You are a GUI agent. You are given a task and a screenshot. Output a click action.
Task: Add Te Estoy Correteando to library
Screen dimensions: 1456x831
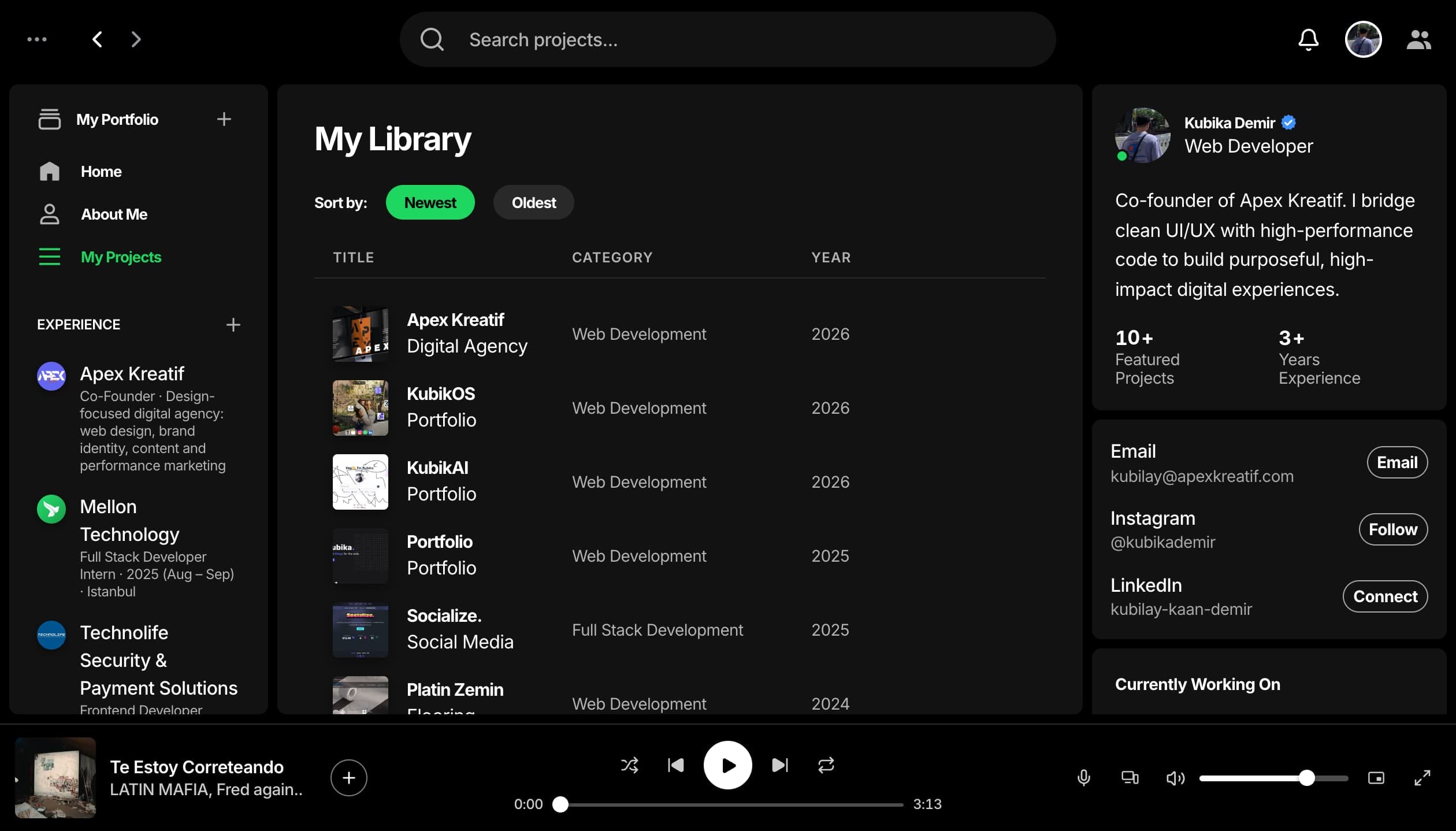coord(348,778)
